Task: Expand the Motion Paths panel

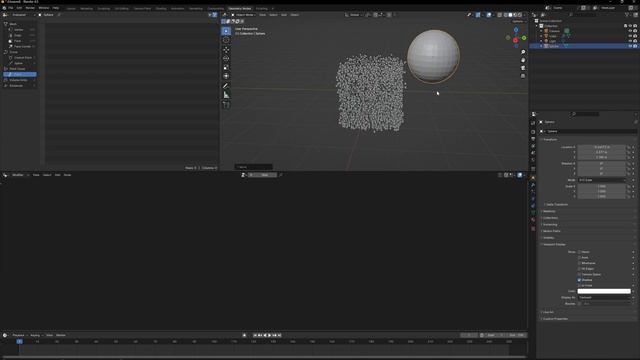Action: (x=551, y=231)
